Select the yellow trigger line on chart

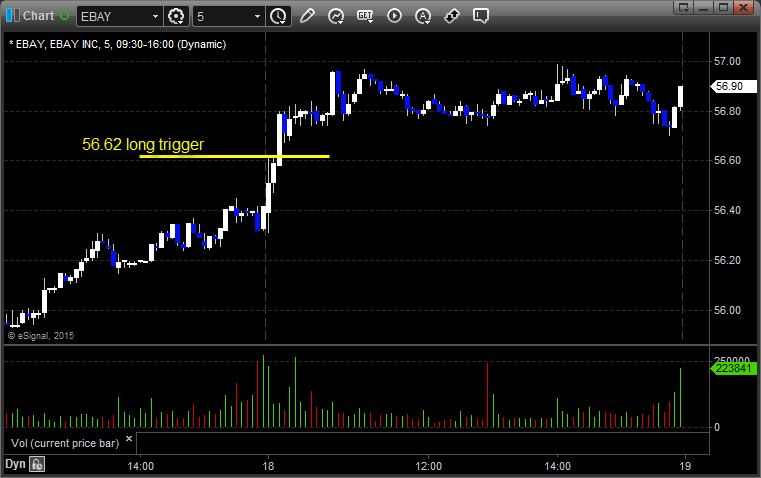click(234, 156)
